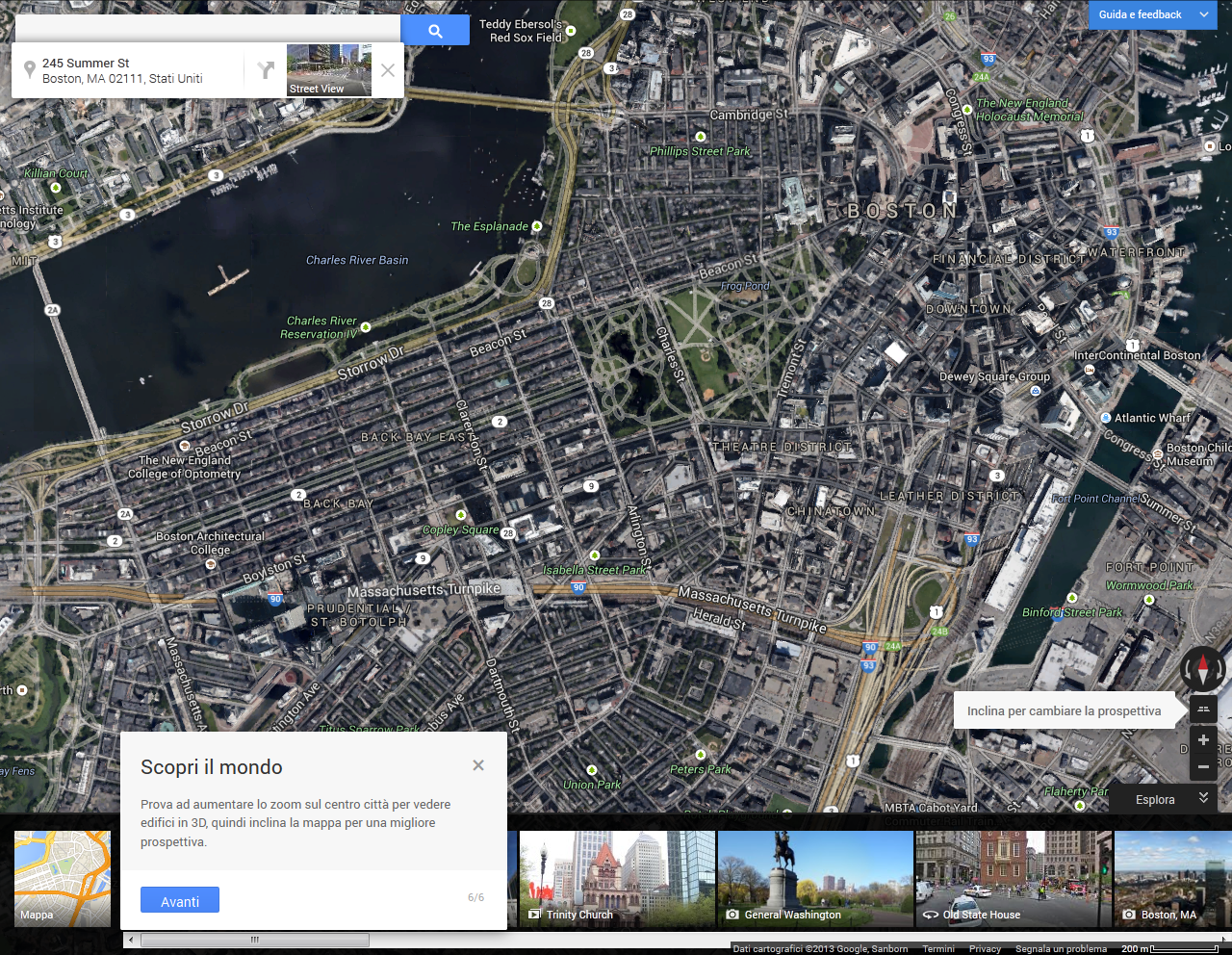1232x955 pixels.
Task: Click the Frog Pond park marker
Action: (x=744, y=286)
